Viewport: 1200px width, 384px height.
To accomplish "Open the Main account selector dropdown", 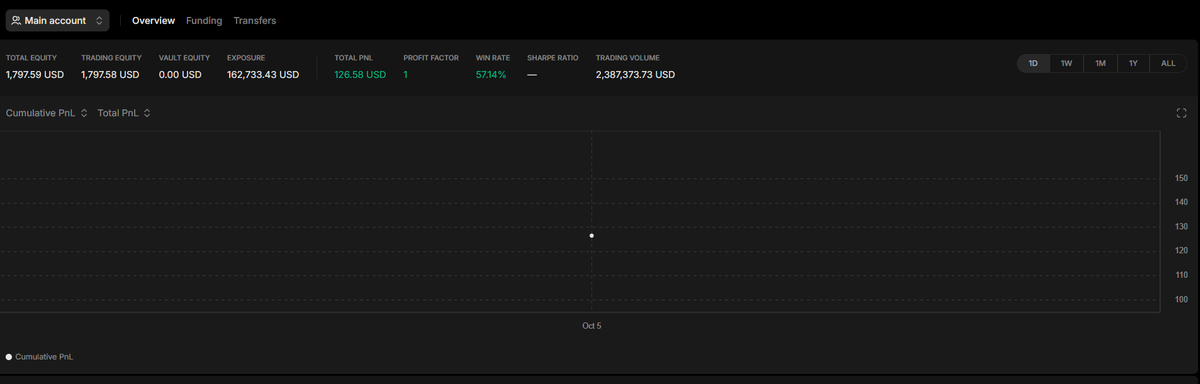I will [x=58, y=20].
